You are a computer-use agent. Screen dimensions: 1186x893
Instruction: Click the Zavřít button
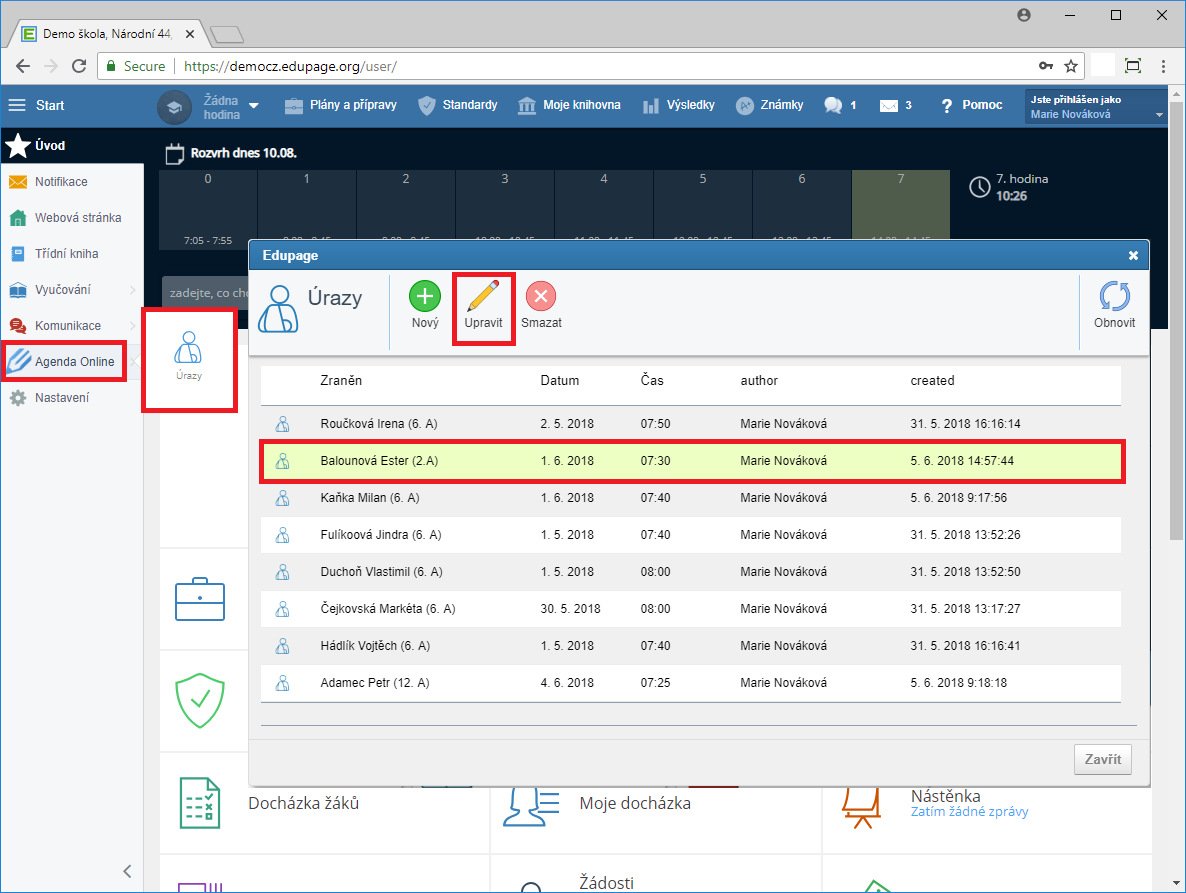coord(1103,759)
